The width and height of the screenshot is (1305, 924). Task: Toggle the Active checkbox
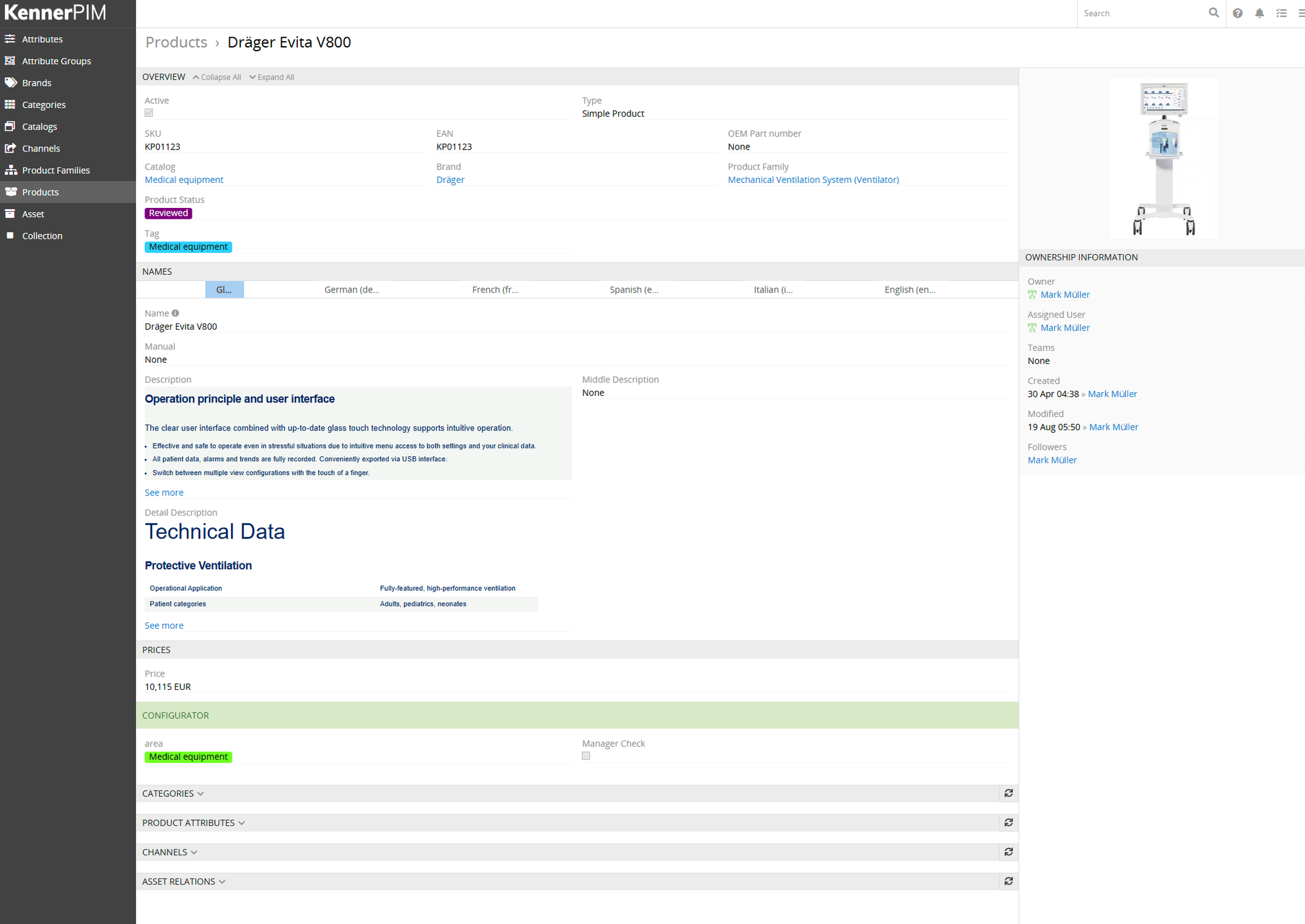pyautogui.click(x=149, y=113)
